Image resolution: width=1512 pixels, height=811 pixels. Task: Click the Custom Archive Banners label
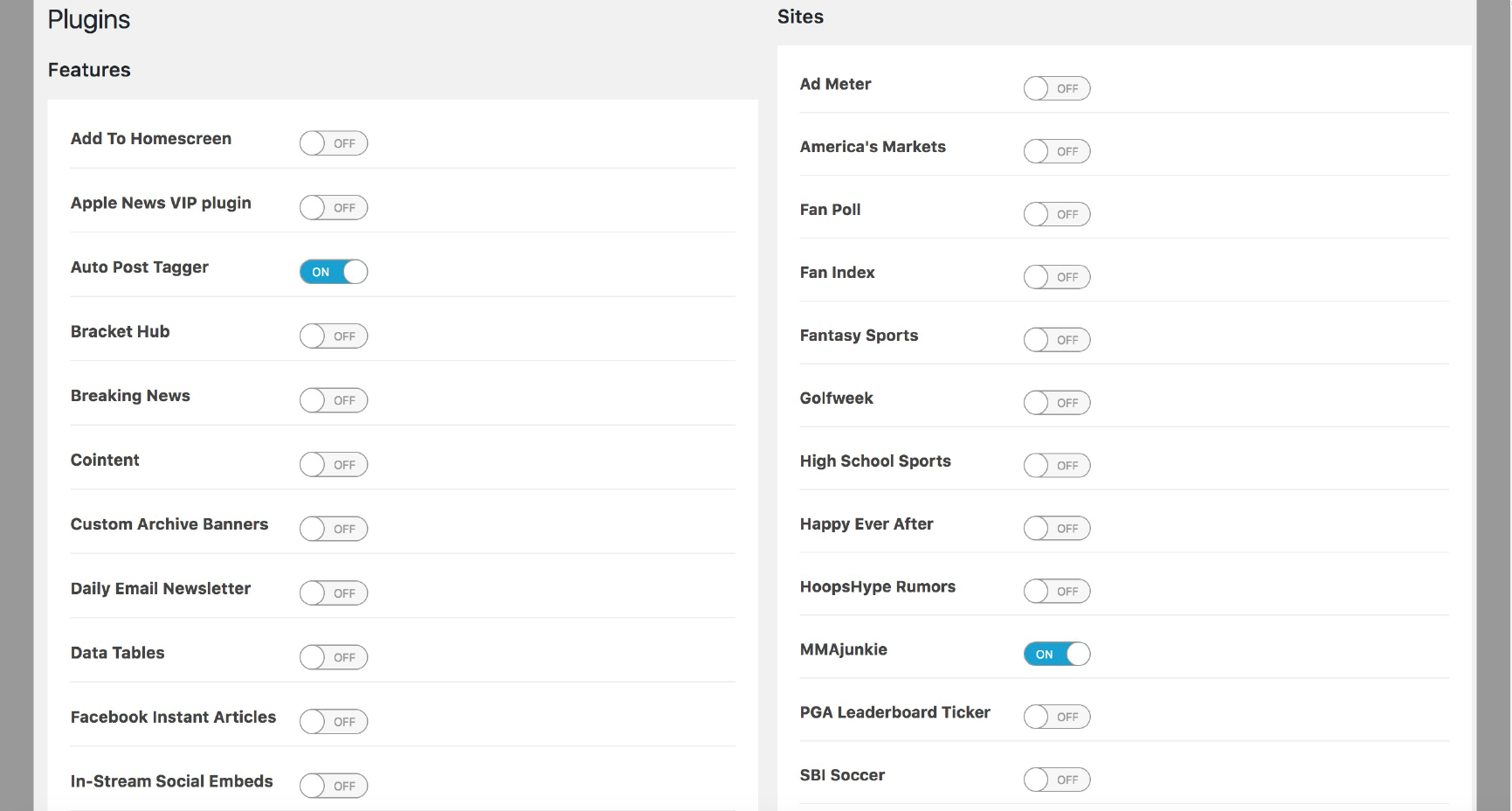click(169, 524)
